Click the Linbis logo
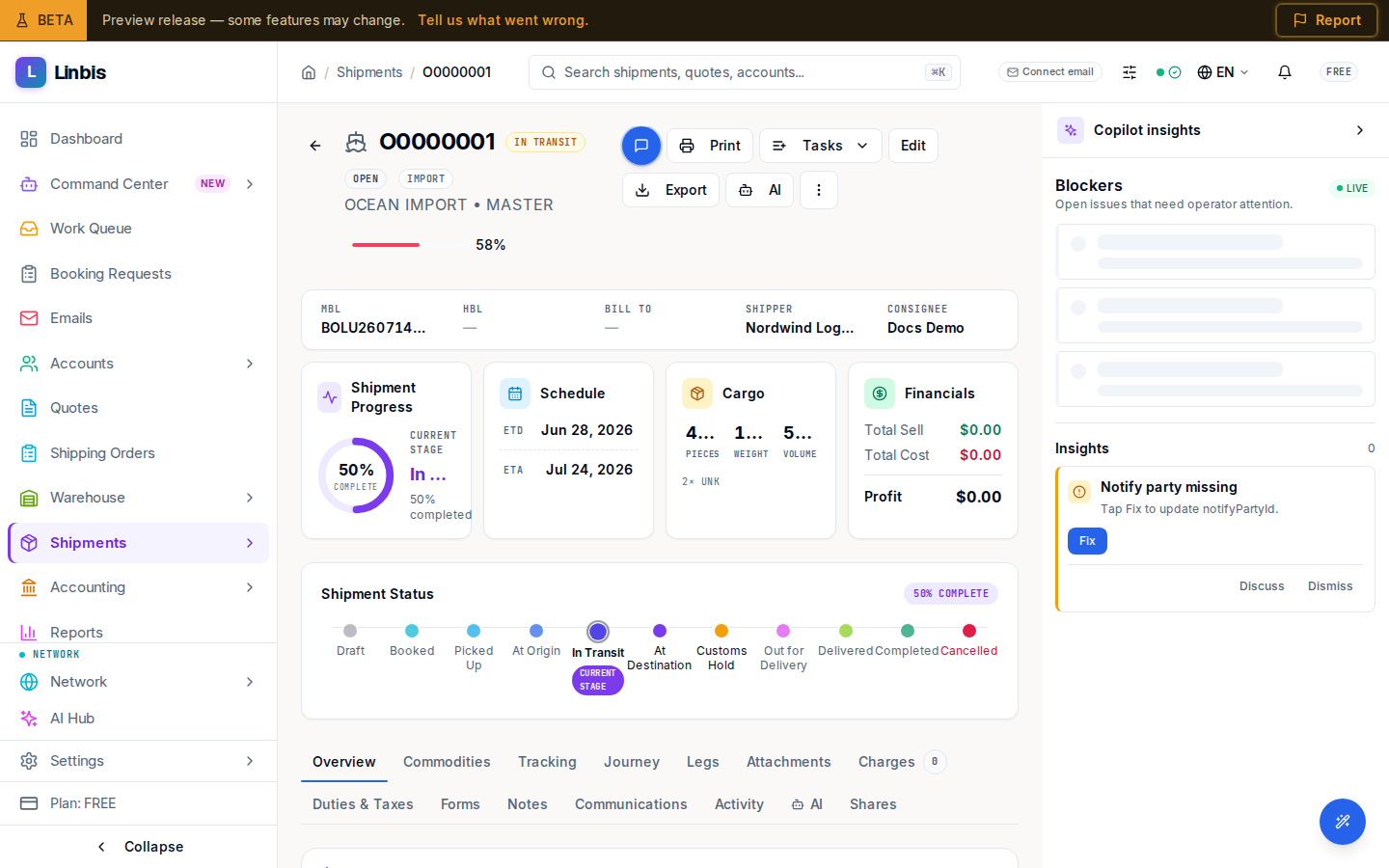Viewport: 1389px width, 868px height. [x=61, y=72]
